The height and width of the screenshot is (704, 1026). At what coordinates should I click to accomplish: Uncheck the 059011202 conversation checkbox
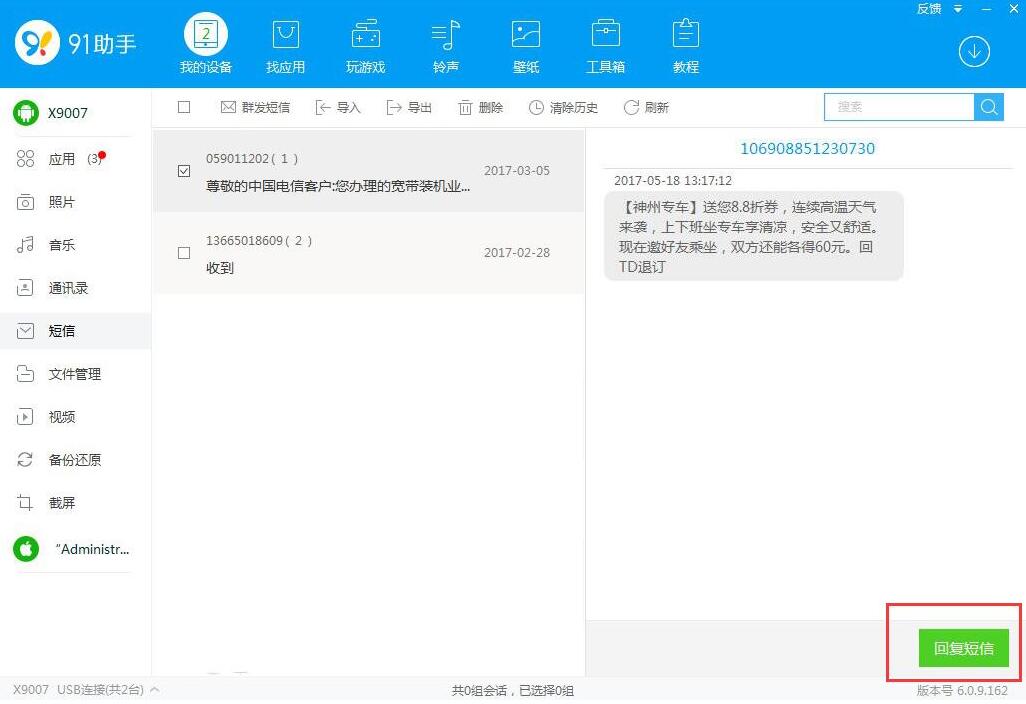coord(184,171)
